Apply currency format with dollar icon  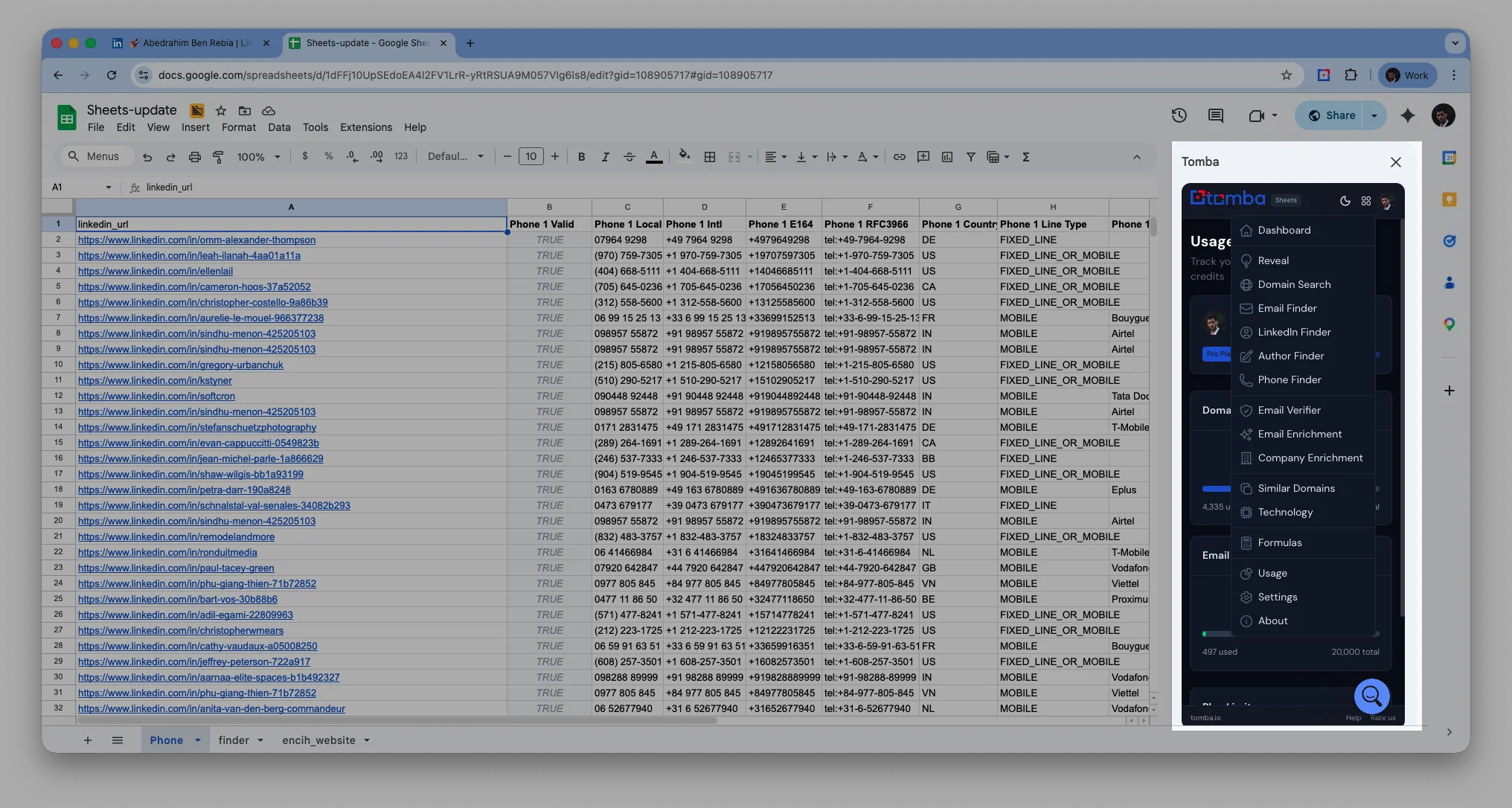[305, 156]
